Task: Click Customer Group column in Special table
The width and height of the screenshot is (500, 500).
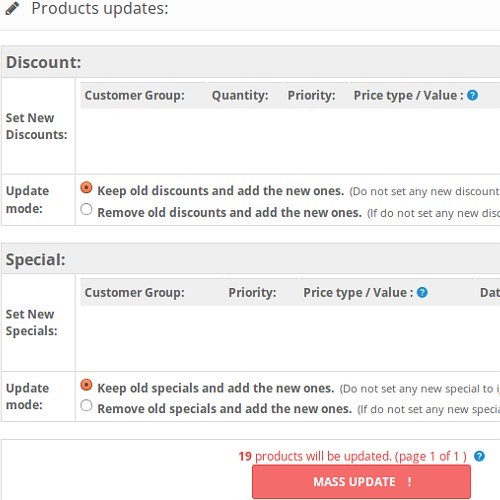Action: click(134, 292)
